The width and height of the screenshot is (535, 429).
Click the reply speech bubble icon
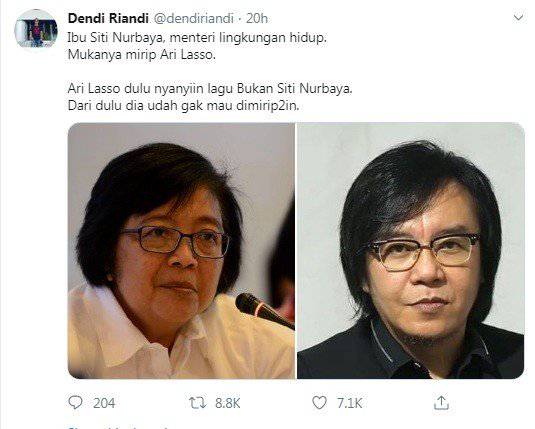(x=75, y=403)
